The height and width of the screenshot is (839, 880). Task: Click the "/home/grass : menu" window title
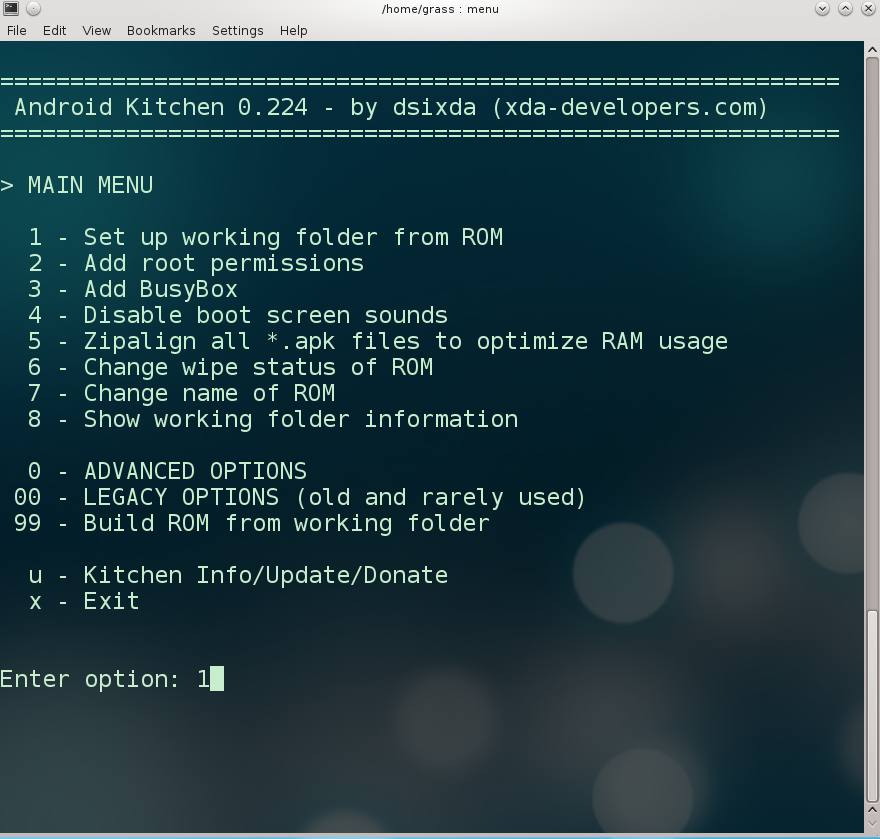coord(440,9)
